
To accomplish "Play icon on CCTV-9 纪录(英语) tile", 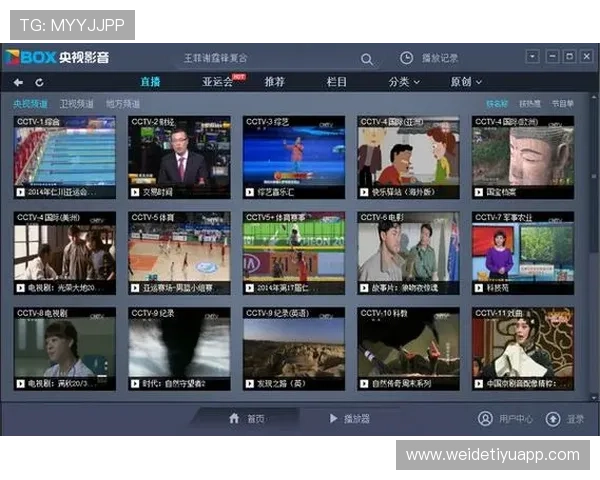I will (249, 384).
